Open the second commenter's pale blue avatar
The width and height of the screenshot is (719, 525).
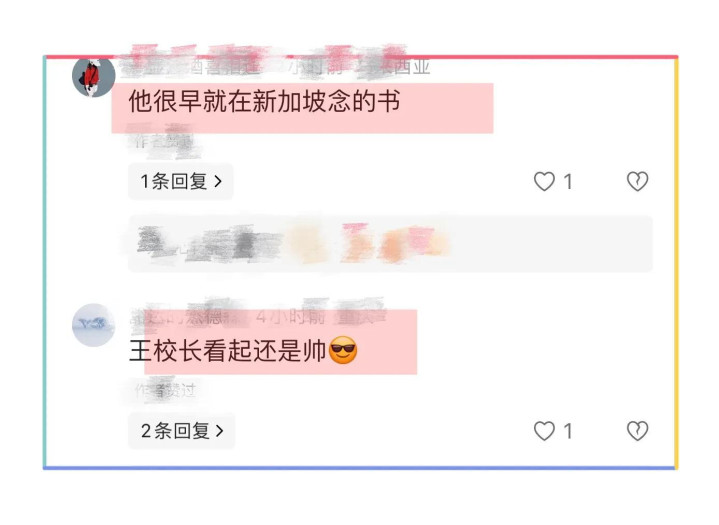click(94, 325)
